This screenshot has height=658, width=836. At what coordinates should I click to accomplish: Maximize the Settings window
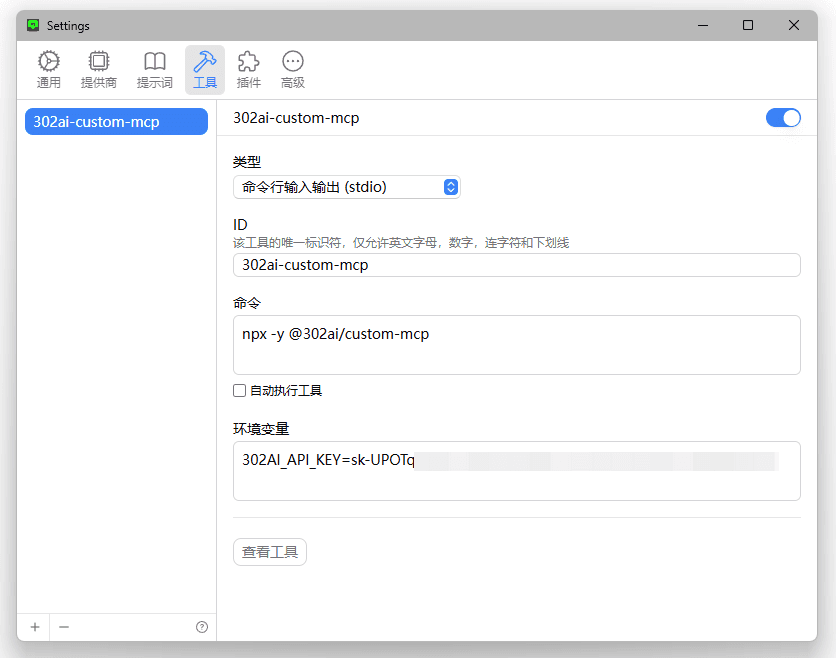tap(748, 25)
